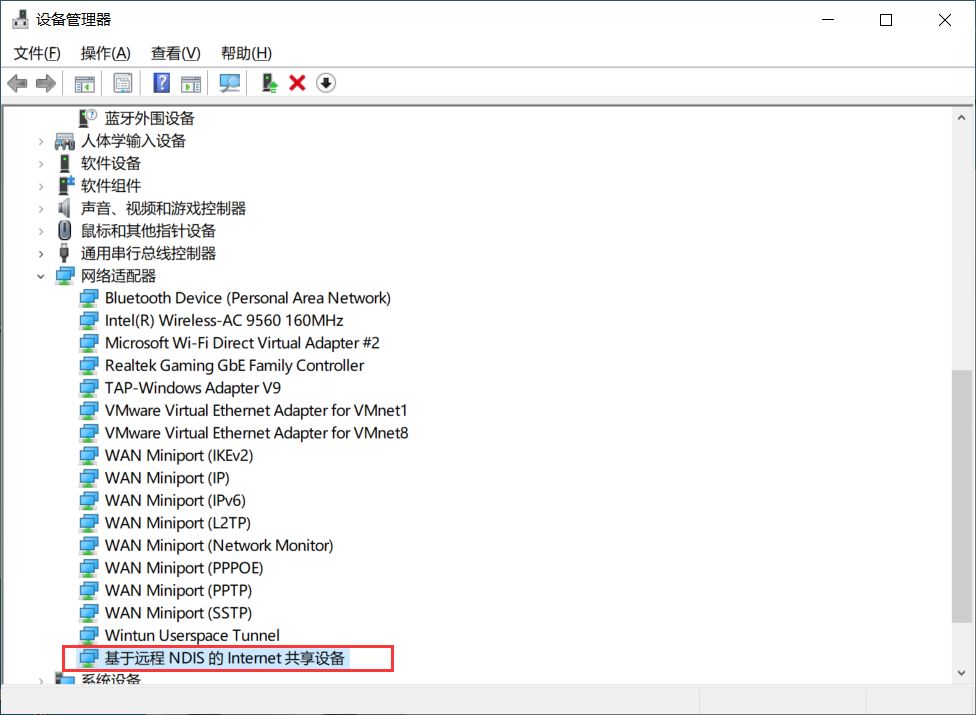Click the 蓝牙外围设备 device icon
Image resolution: width=976 pixels, height=715 pixels.
[x=88, y=118]
